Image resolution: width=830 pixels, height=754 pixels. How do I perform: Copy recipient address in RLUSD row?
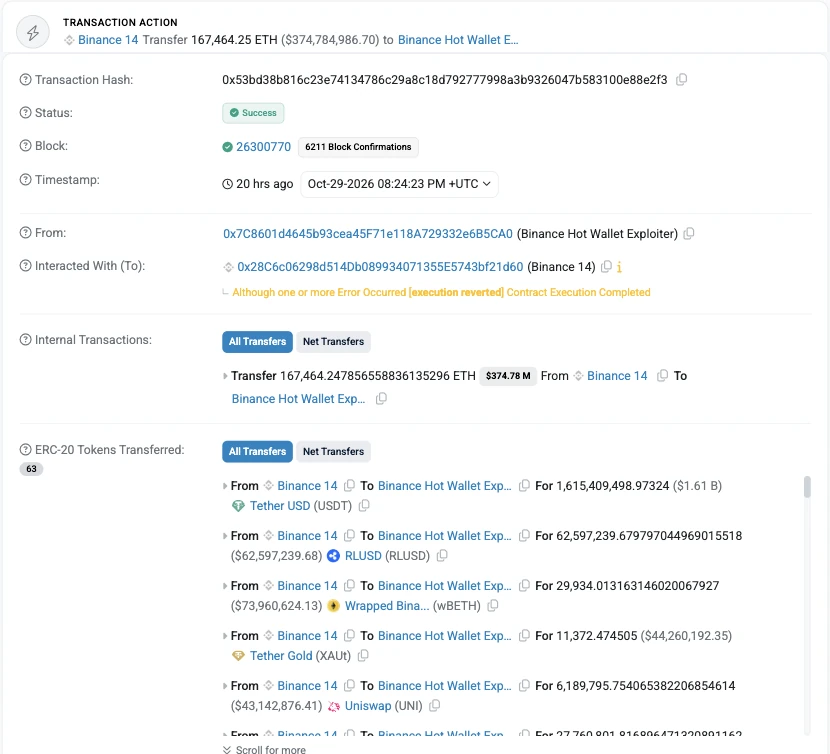coord(524,535)
